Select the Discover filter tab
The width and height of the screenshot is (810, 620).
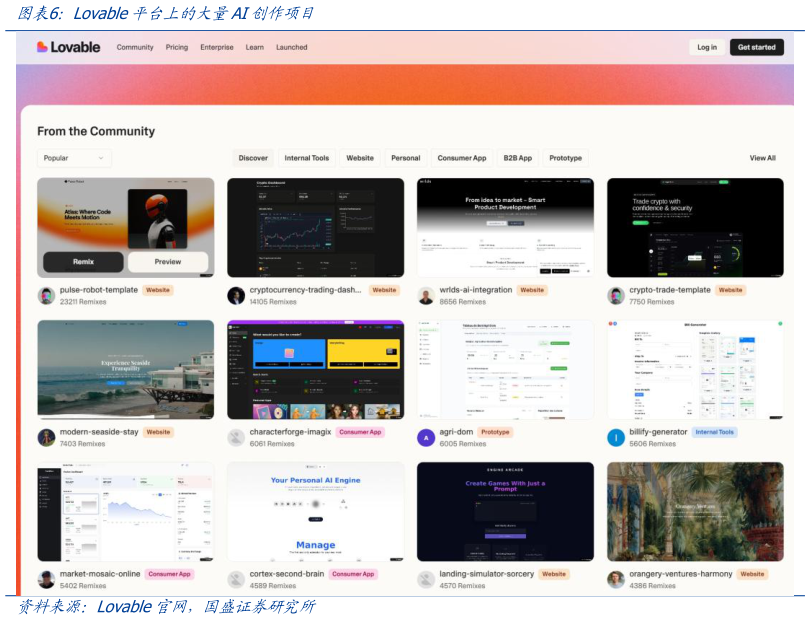(253, 158)
